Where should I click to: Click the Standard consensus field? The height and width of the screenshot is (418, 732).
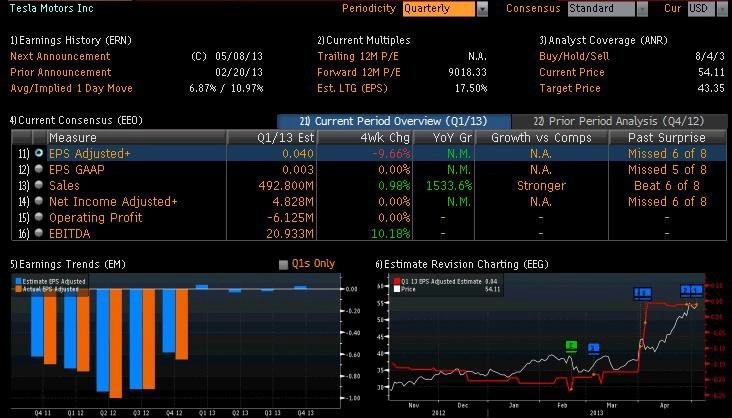[x=601, y=9]
